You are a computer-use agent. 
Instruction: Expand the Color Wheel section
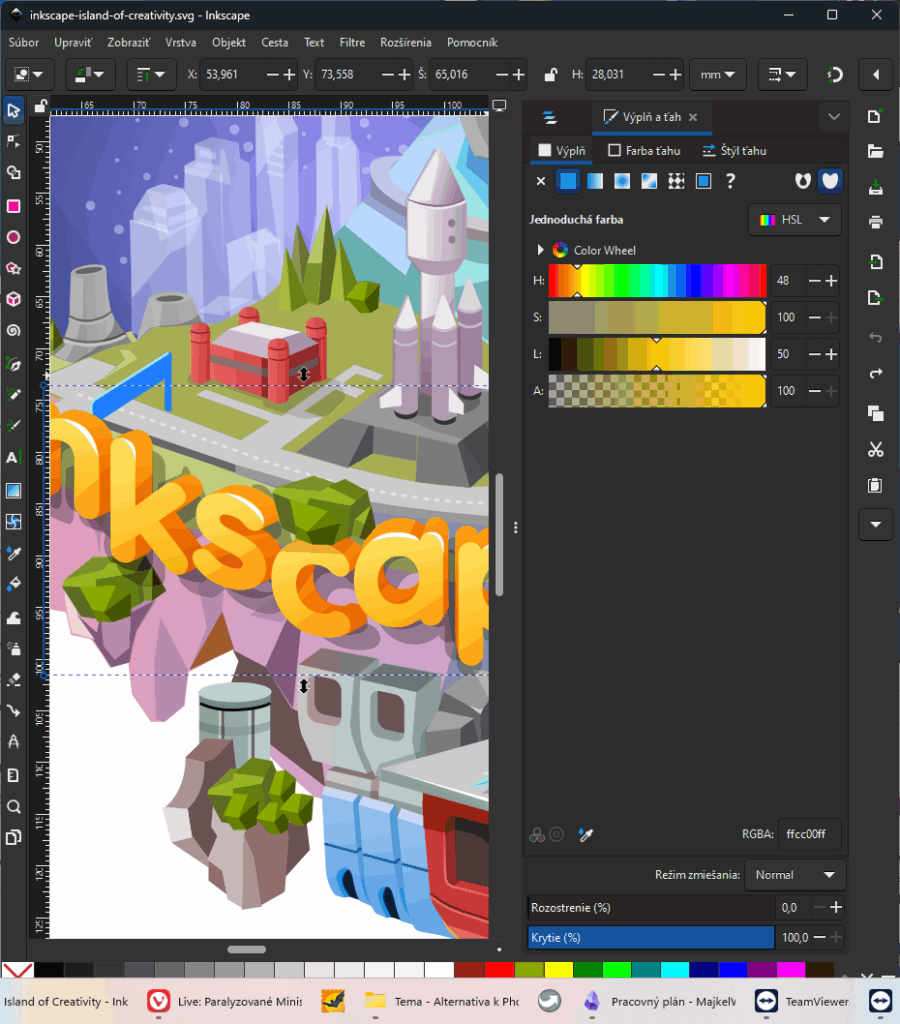541,250
